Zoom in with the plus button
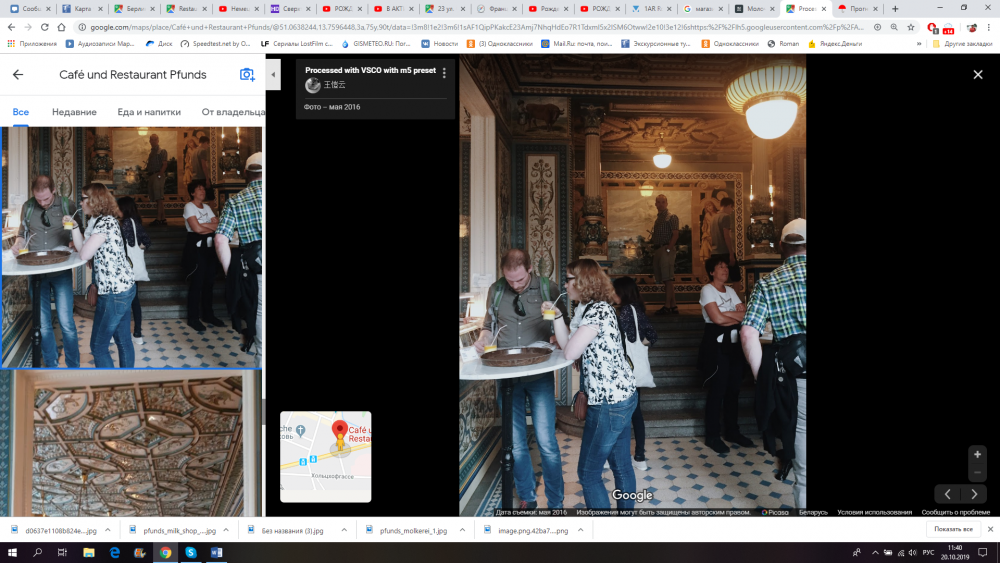 pyautogui.click(x=977, y=454)
